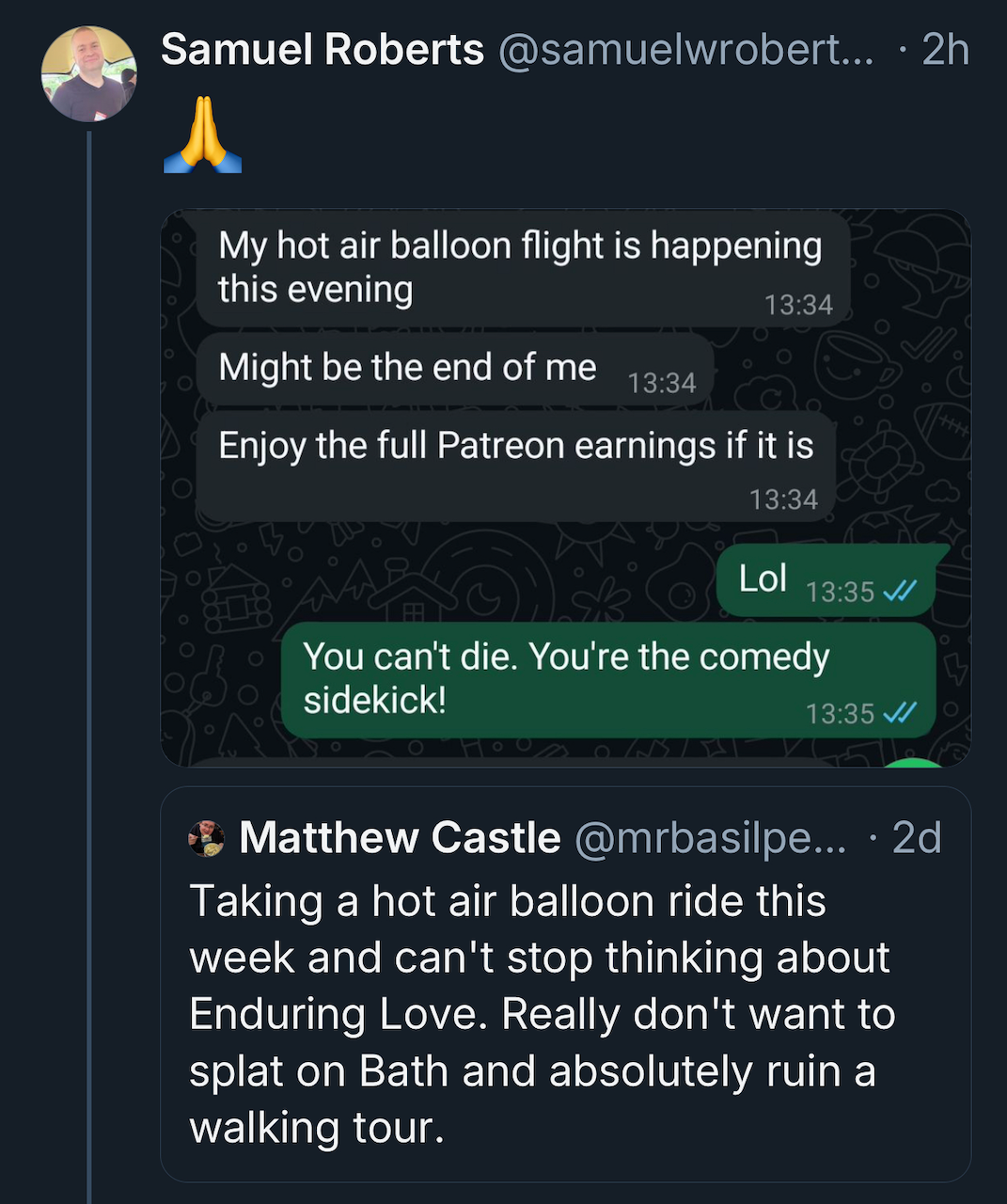Open the attached WhatsApp screenshot image
The height and width of the screenshot is (1204, 1007).
(x=566, y=488)
